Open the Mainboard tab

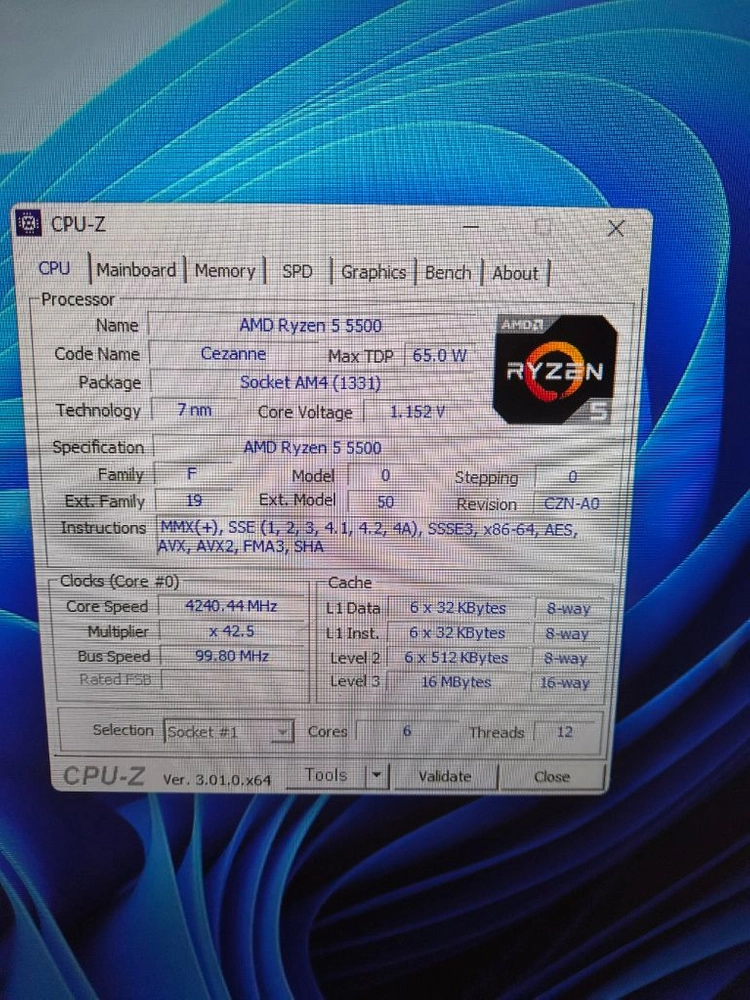coord(136,270)
